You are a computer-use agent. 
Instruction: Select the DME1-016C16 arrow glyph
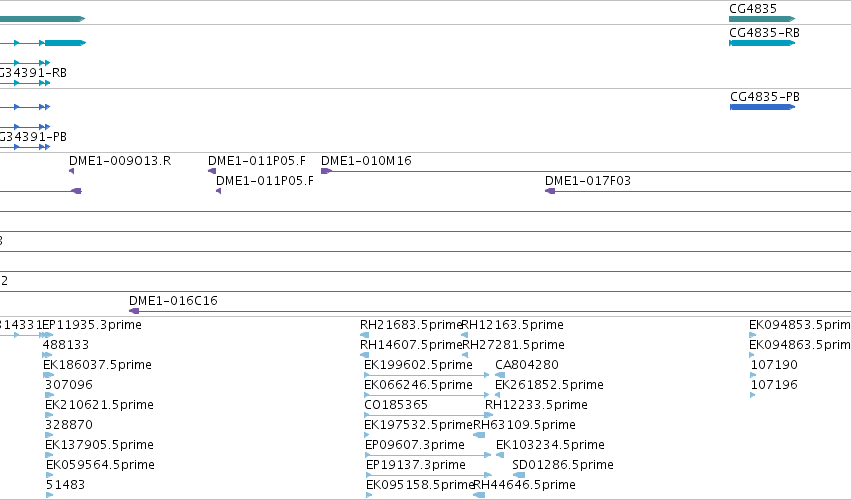[134, 311]
